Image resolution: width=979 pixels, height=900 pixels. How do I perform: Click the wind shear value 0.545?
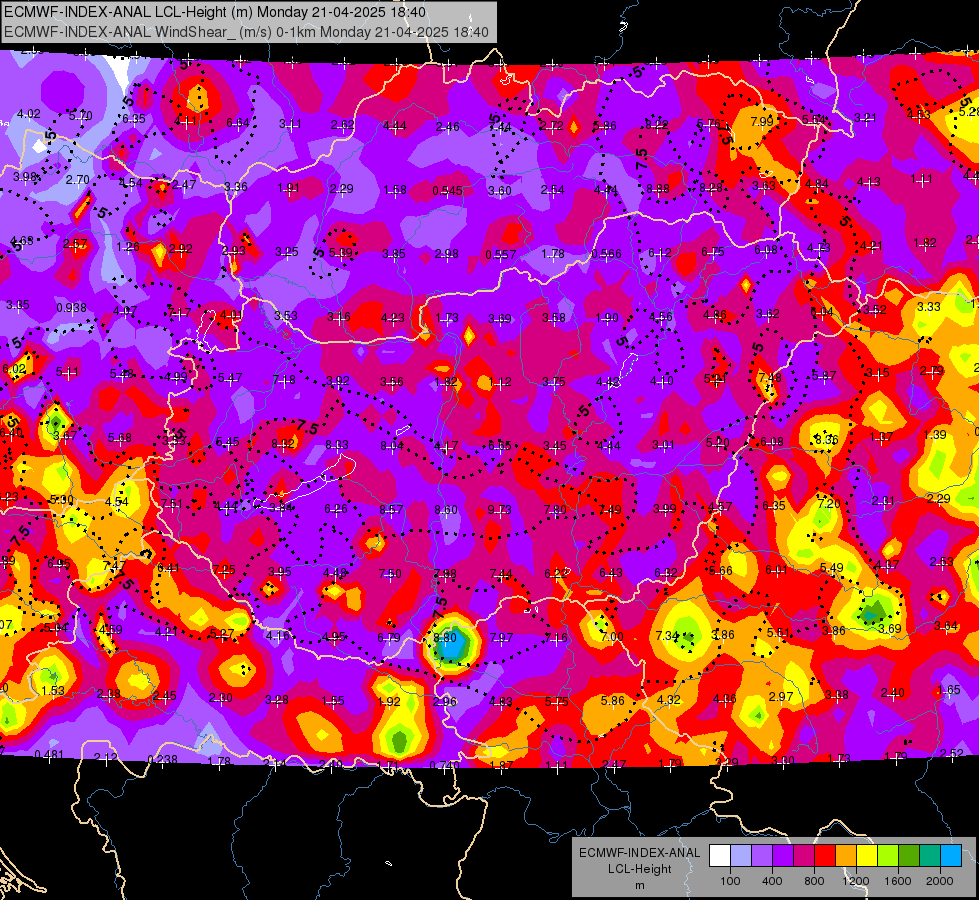pyautogui.click(x=447, y=190)
